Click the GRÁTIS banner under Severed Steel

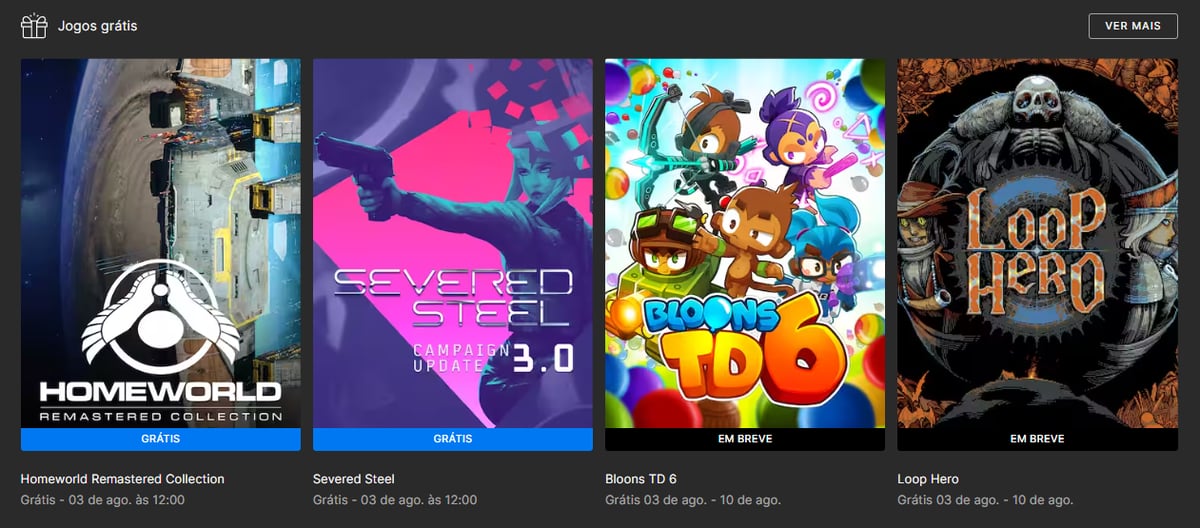pos(453,439)
